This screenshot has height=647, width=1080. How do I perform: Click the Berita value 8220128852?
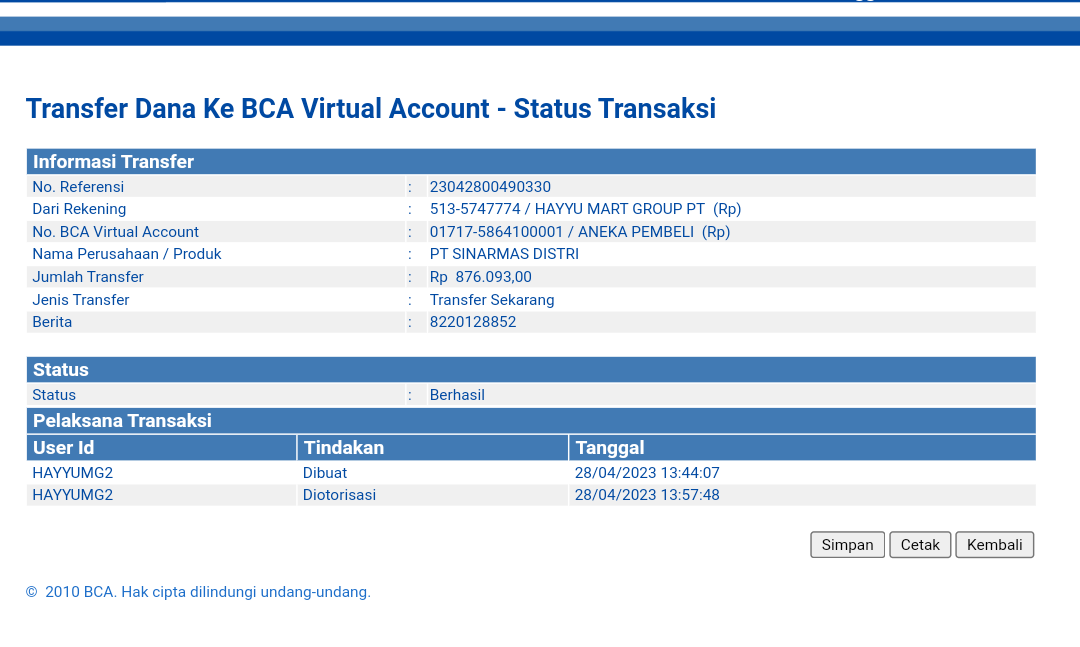click(473, 322)
